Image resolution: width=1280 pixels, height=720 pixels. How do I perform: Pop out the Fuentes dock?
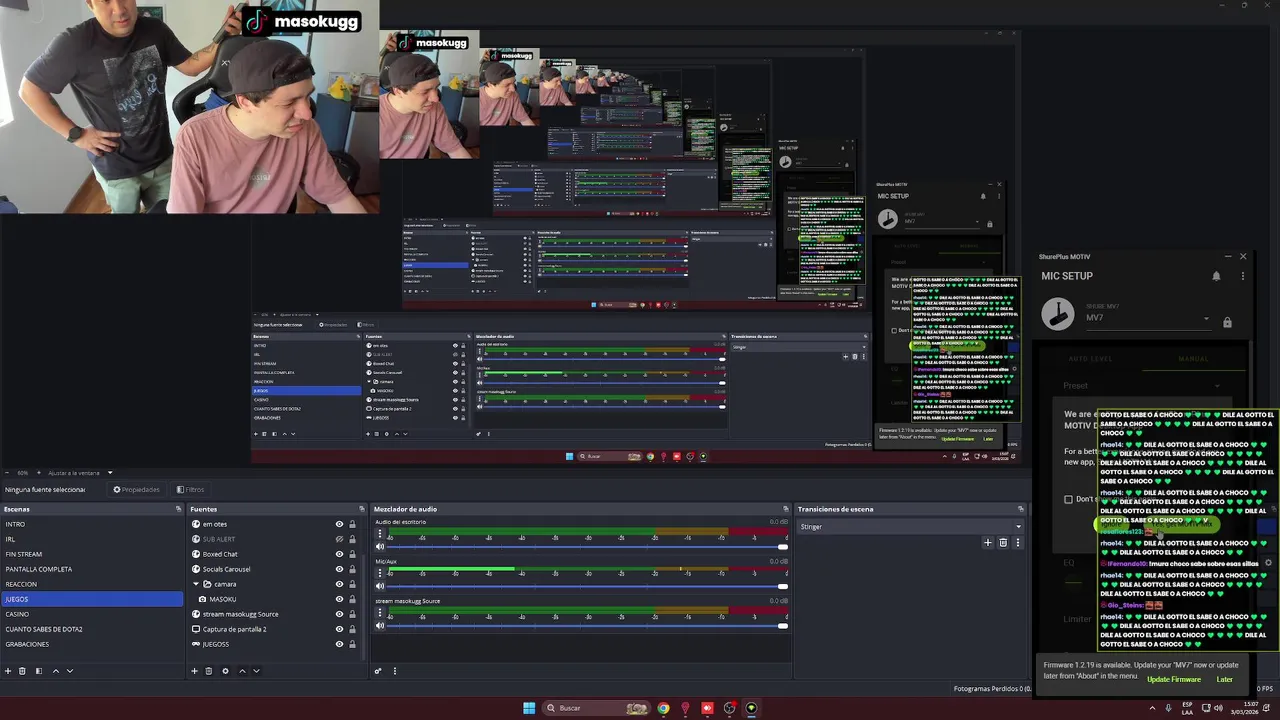362,509
